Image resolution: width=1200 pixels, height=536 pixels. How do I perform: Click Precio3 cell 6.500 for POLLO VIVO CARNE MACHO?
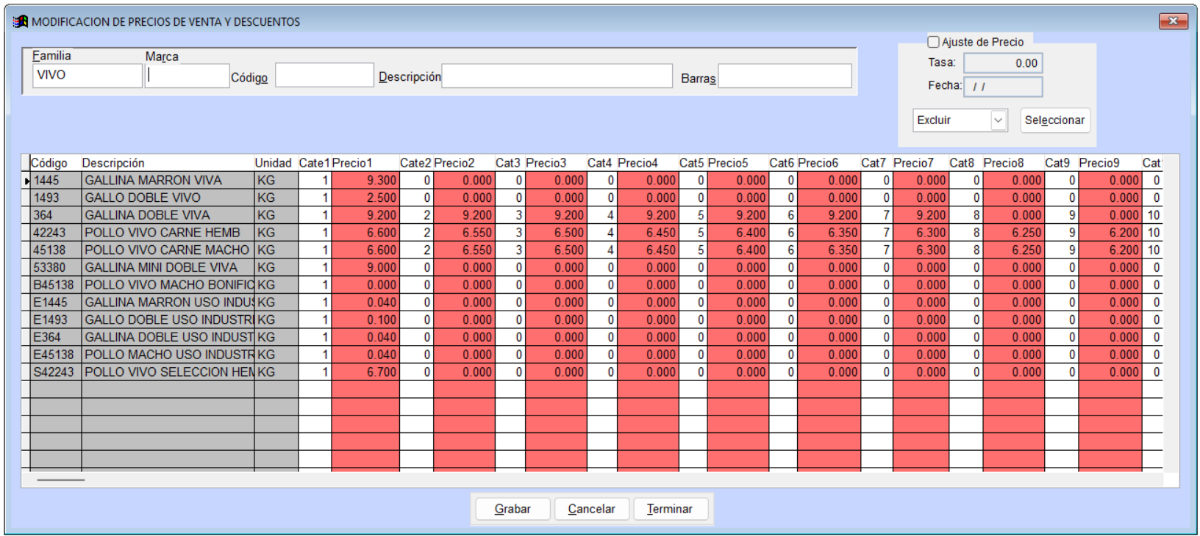click(x=556, y=250)
